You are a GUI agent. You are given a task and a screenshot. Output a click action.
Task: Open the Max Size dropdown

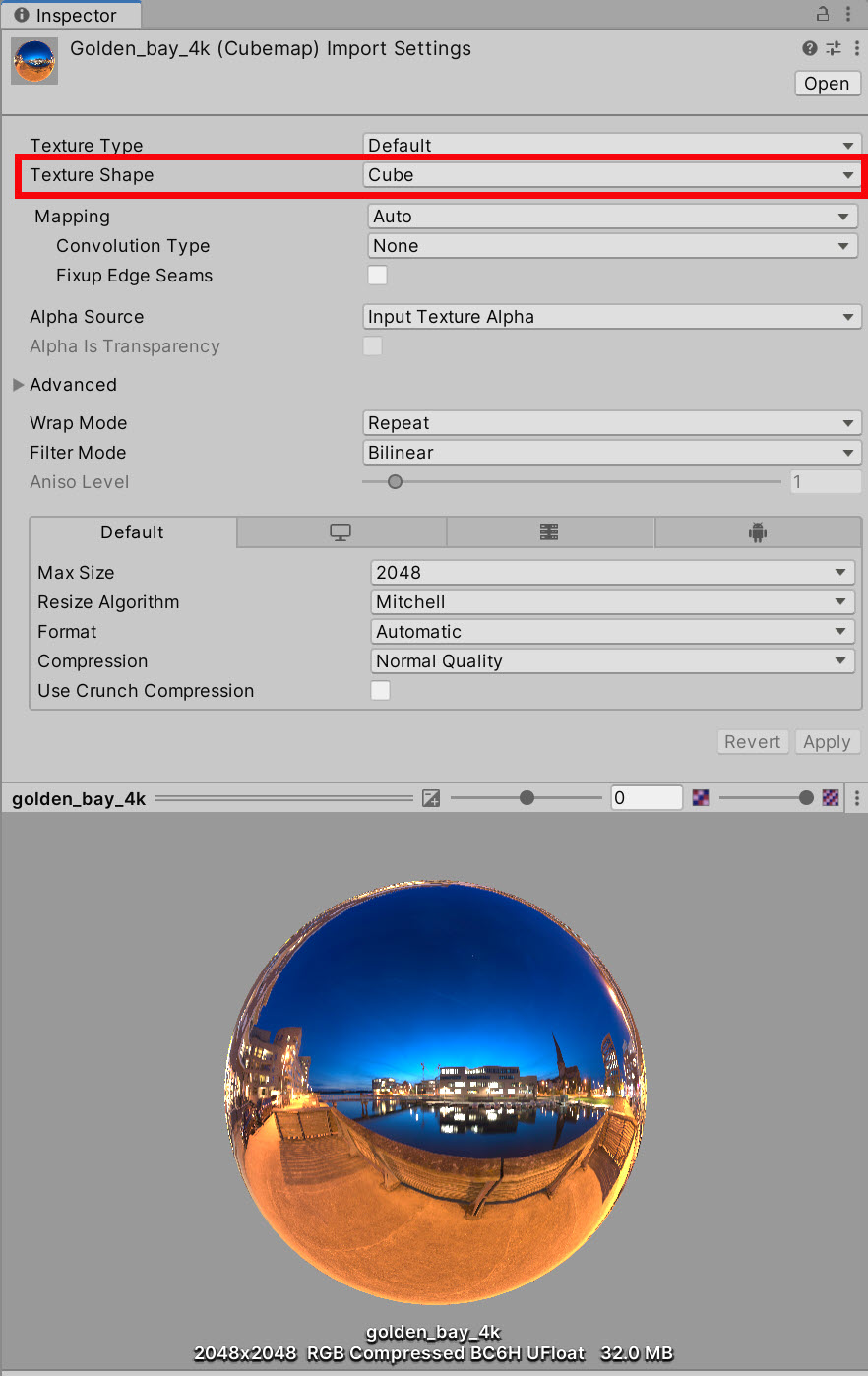point(613,573)
